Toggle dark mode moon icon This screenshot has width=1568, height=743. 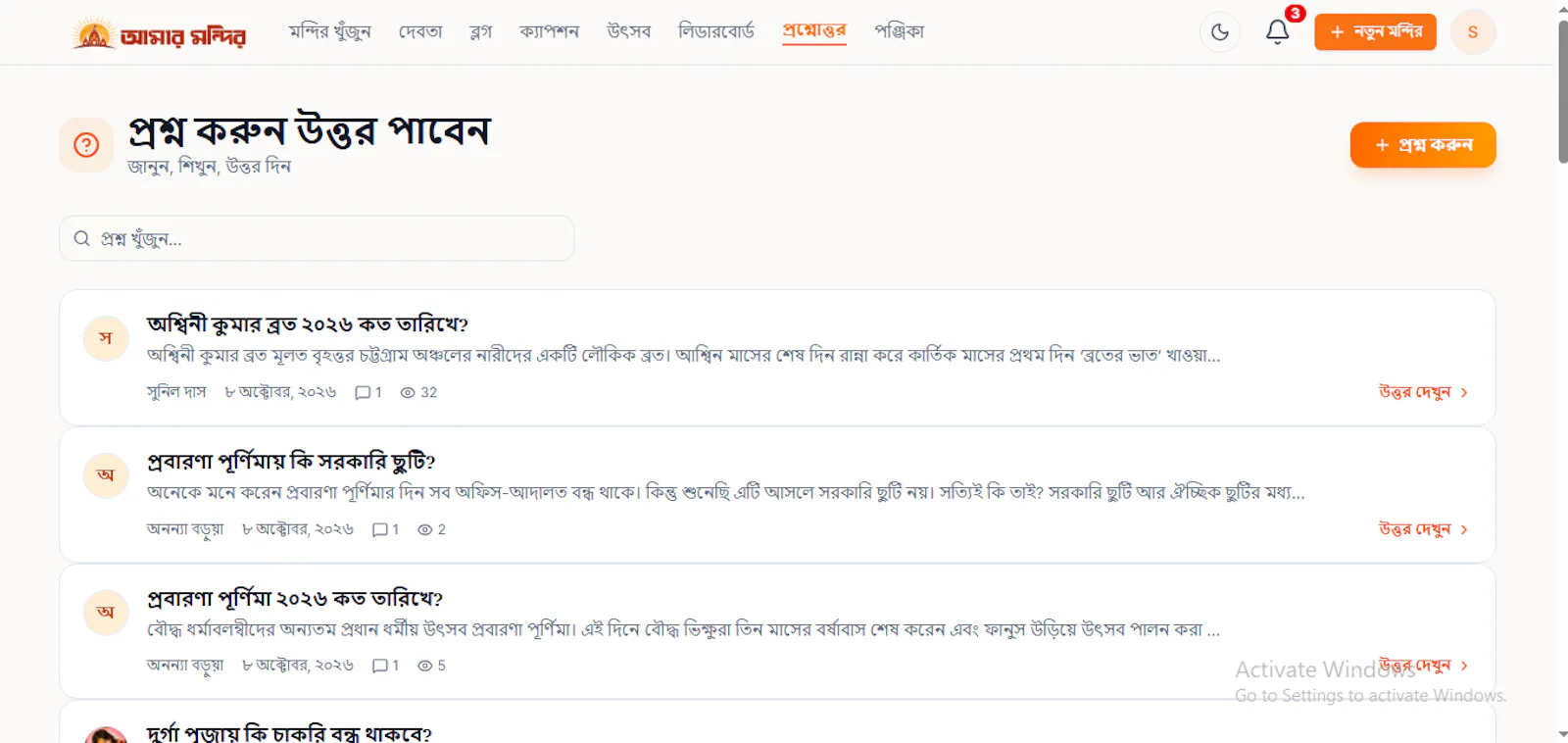(1220, 32)
